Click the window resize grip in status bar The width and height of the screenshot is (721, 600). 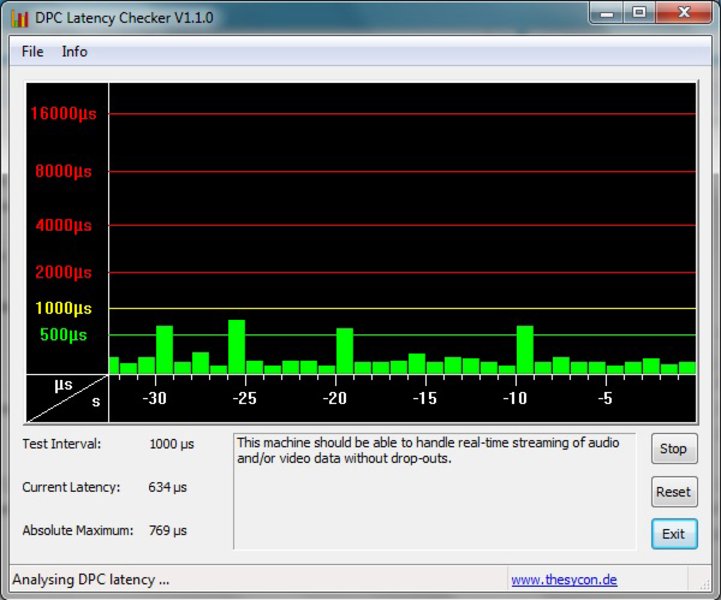pos(704,584)
